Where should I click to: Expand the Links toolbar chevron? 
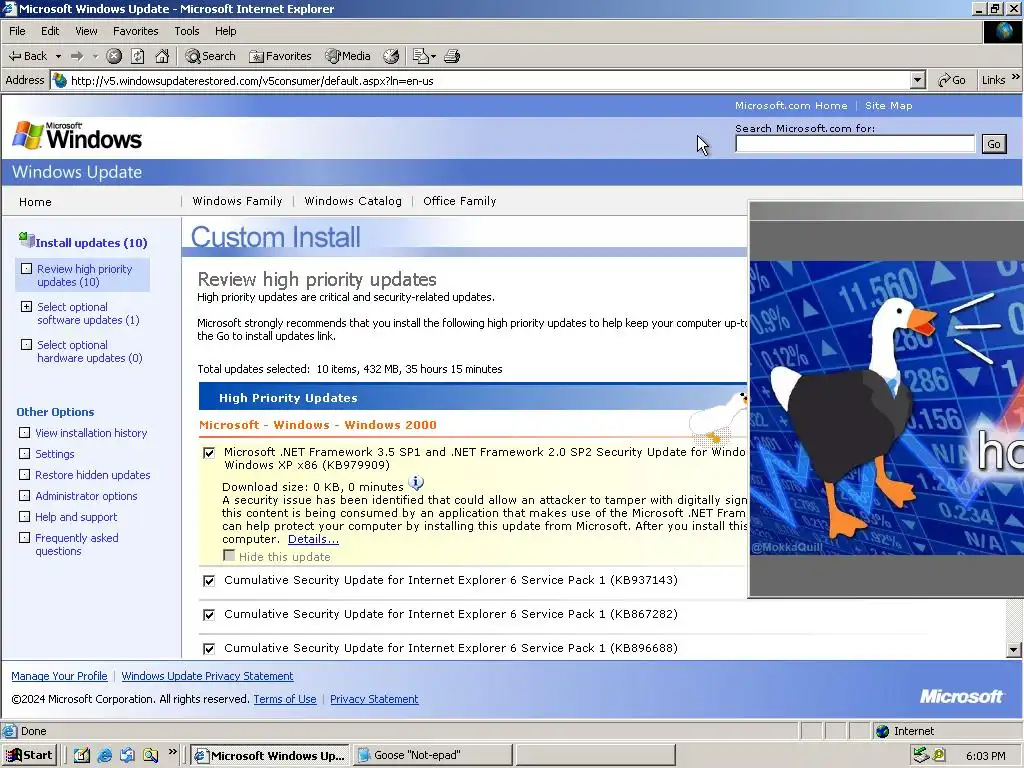pos(1016,78)
